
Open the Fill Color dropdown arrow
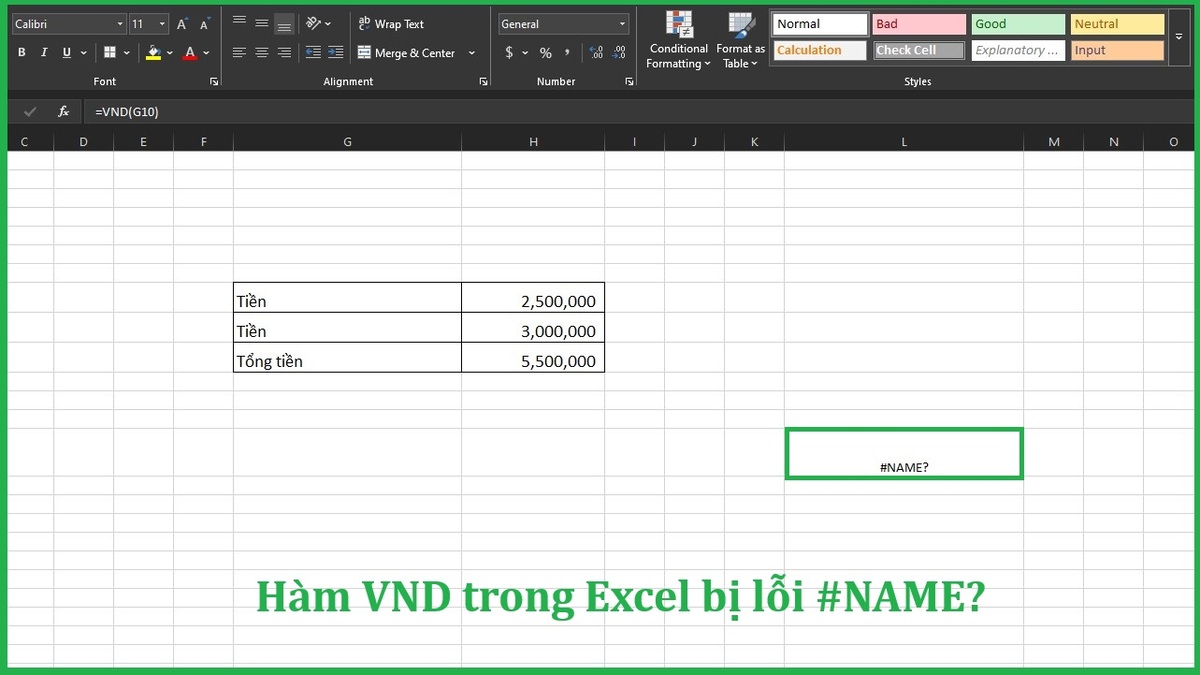(x=170, y=52)
